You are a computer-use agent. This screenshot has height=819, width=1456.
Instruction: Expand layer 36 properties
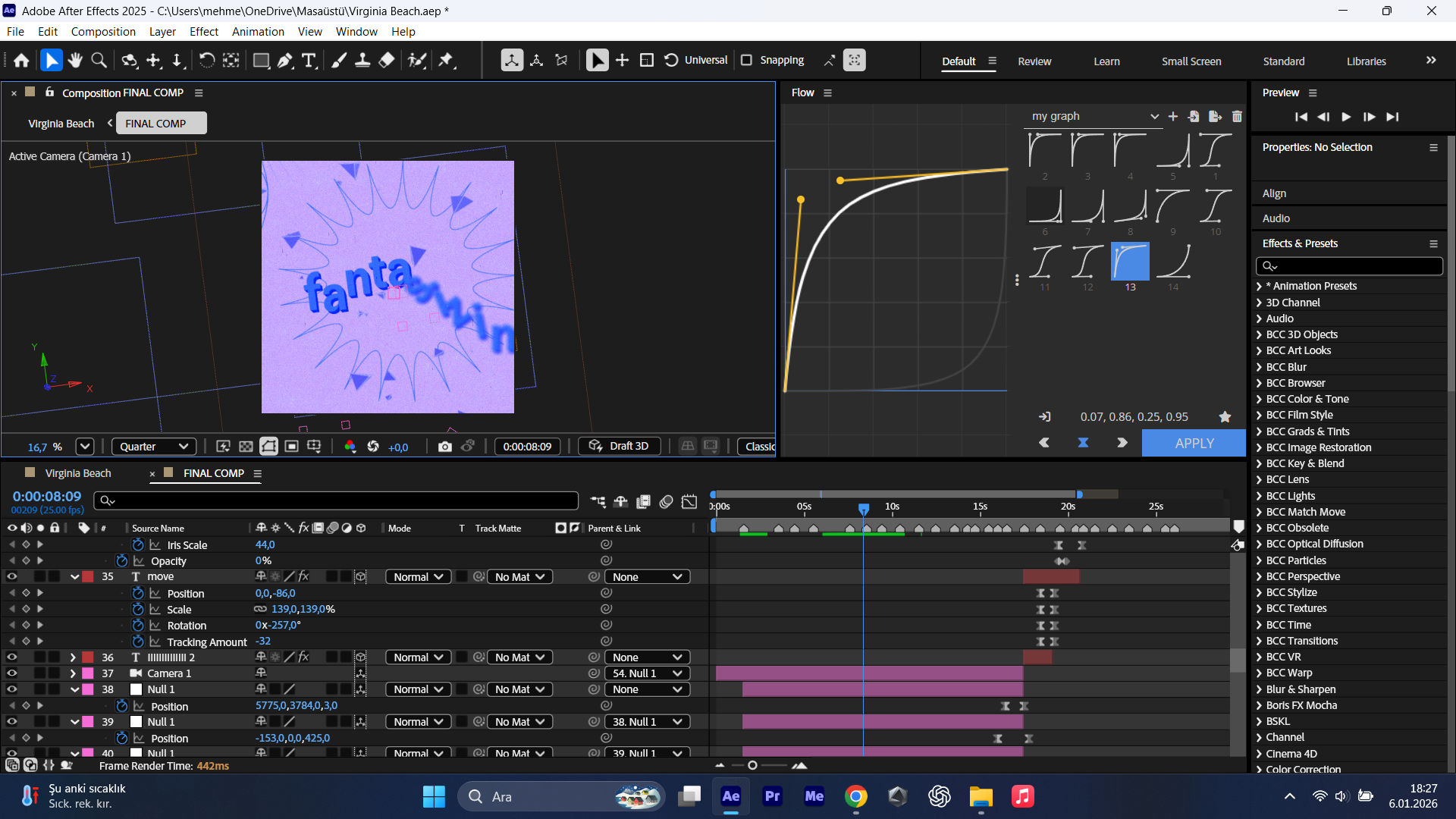tap(73, 657)
